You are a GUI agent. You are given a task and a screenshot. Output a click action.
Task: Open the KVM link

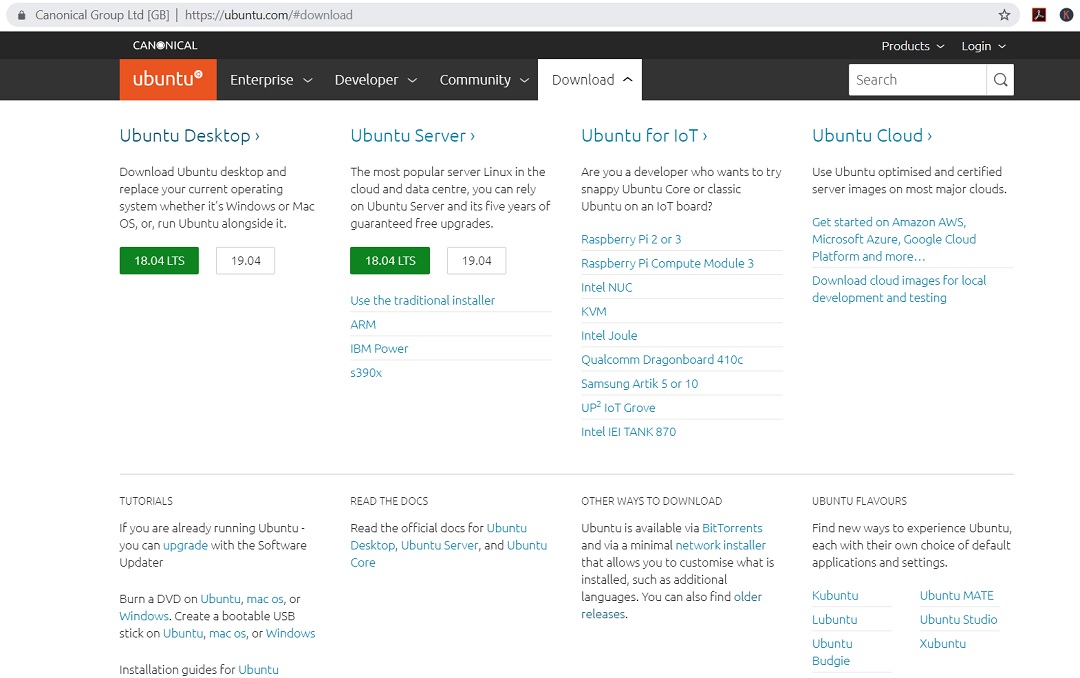click(594, 311)
